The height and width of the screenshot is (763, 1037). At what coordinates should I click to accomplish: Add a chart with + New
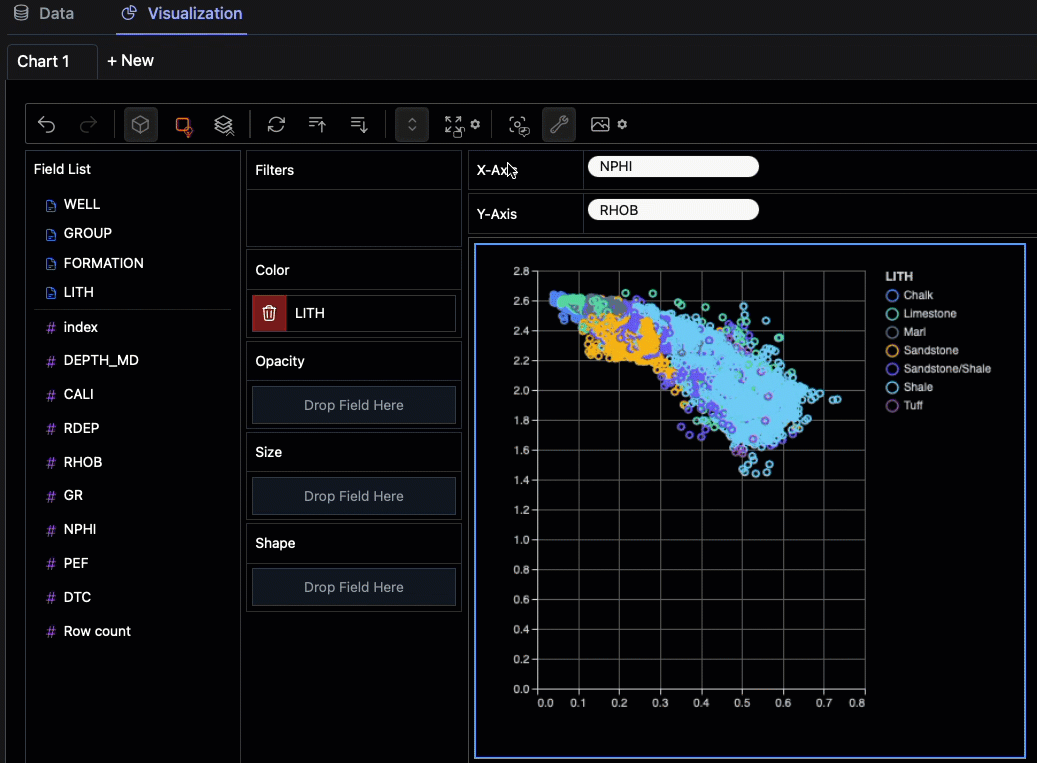point(130,61)
